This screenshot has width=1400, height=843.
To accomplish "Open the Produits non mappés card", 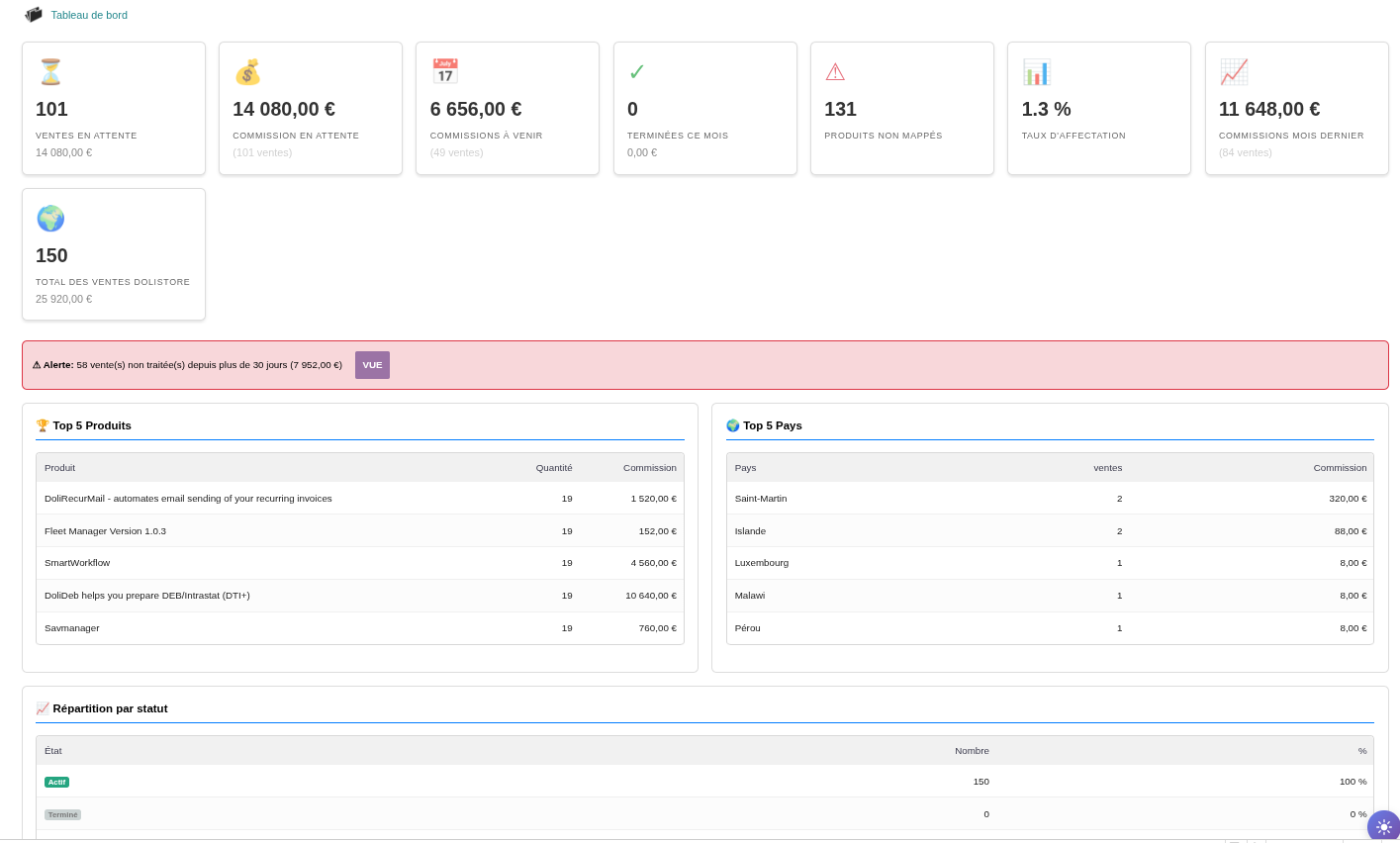I will click(901, 109).
